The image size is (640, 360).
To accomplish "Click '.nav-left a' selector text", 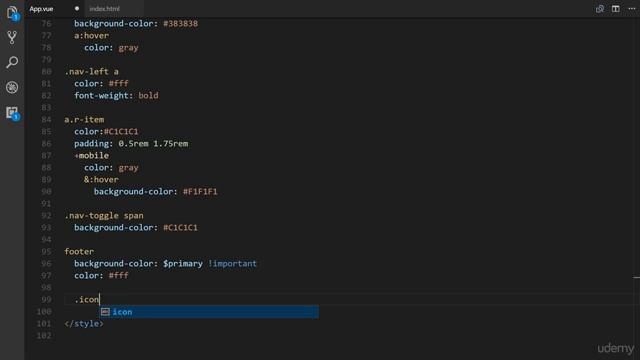I will click(x=91, y=71).
